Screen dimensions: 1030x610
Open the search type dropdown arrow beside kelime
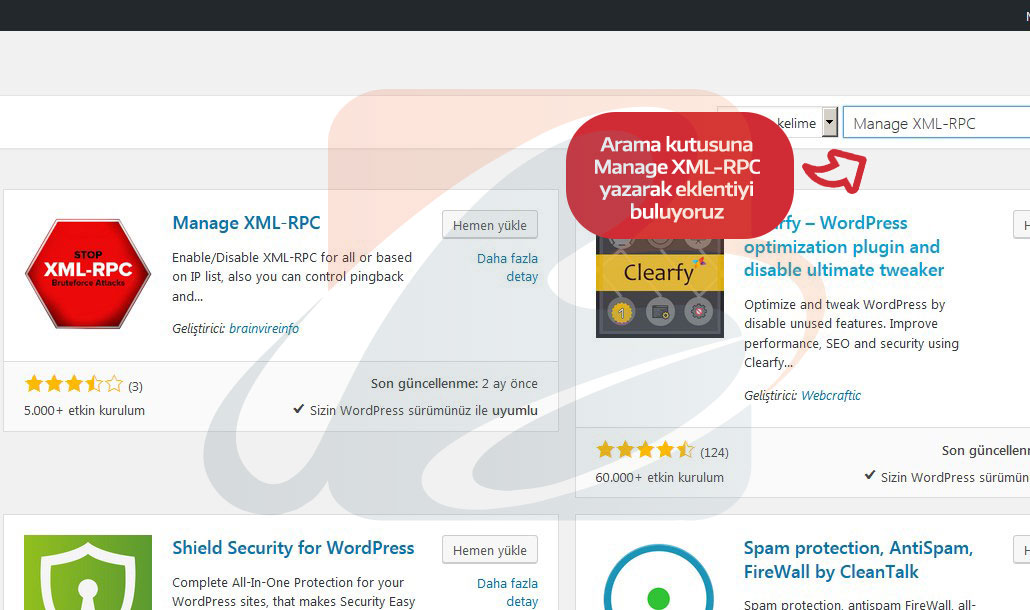tap(830, 122)
